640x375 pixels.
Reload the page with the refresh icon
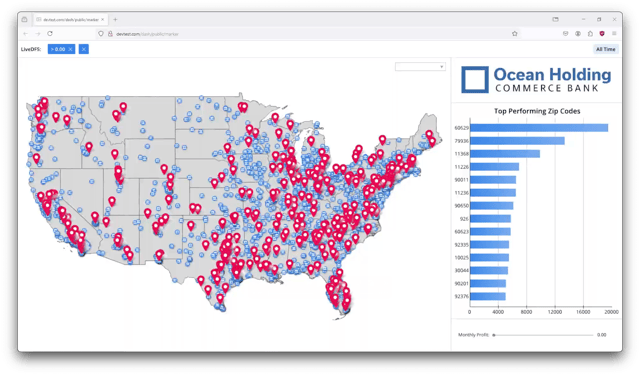pyautogui.click(x=50, y=34)
